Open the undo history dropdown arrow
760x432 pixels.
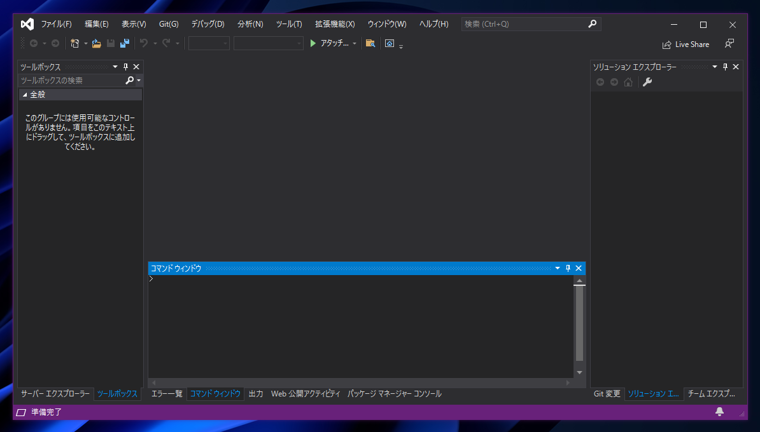click(x=155, y=44)
